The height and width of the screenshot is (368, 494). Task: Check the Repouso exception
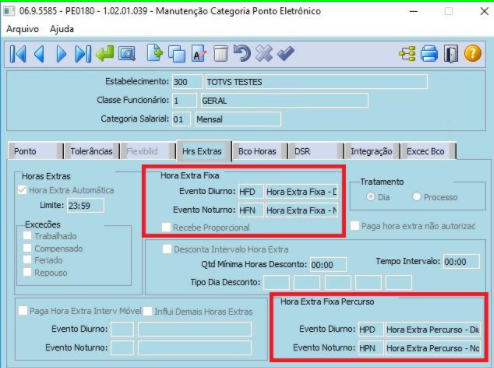[x=27, y=272]
